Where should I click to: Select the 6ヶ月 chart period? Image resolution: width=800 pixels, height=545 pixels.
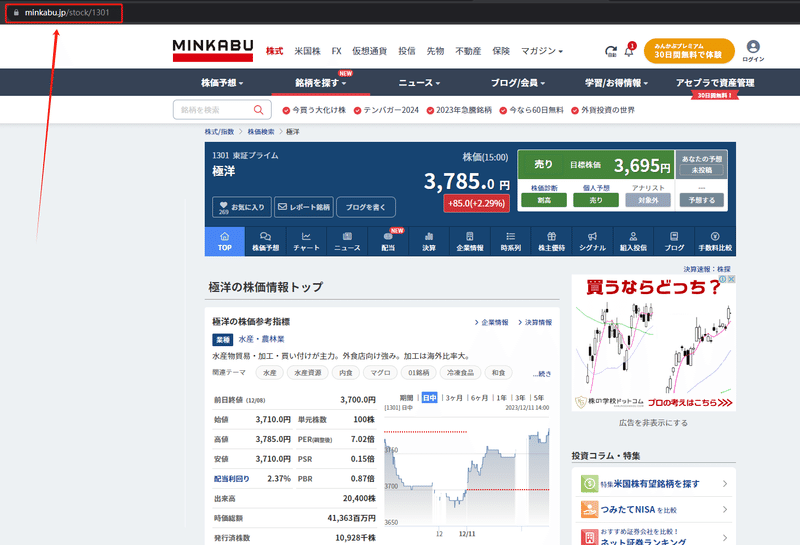click(479, 398)
